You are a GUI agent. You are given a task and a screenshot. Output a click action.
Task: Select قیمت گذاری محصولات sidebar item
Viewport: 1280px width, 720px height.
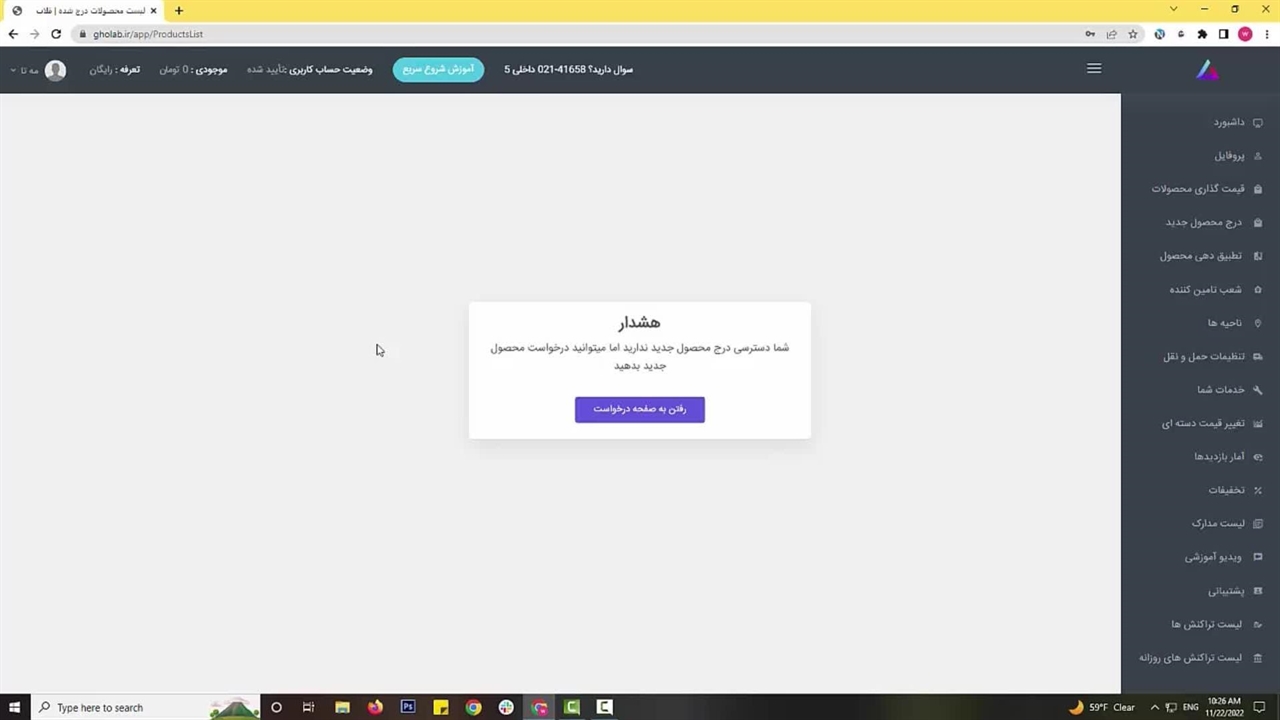click(1198, 189)
